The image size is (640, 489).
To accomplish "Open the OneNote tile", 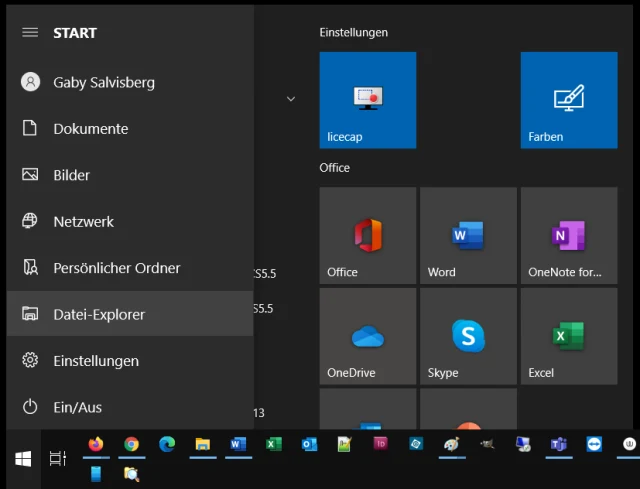I will pos(568,235).
